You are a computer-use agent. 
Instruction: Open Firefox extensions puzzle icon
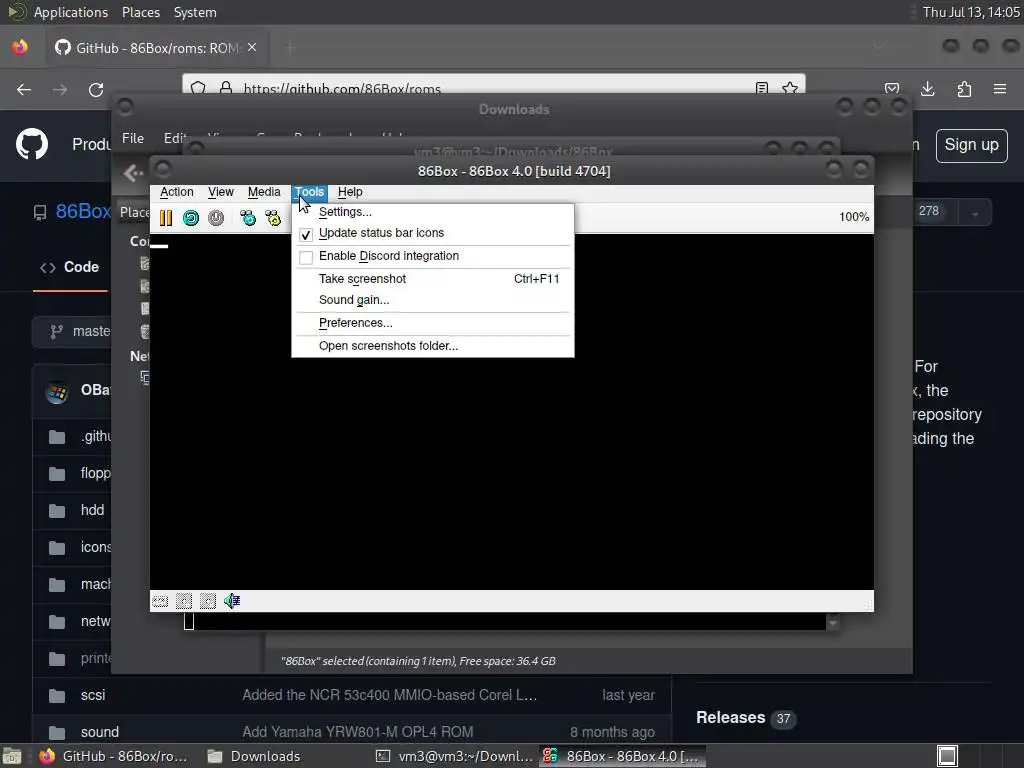tap(964, 89)
